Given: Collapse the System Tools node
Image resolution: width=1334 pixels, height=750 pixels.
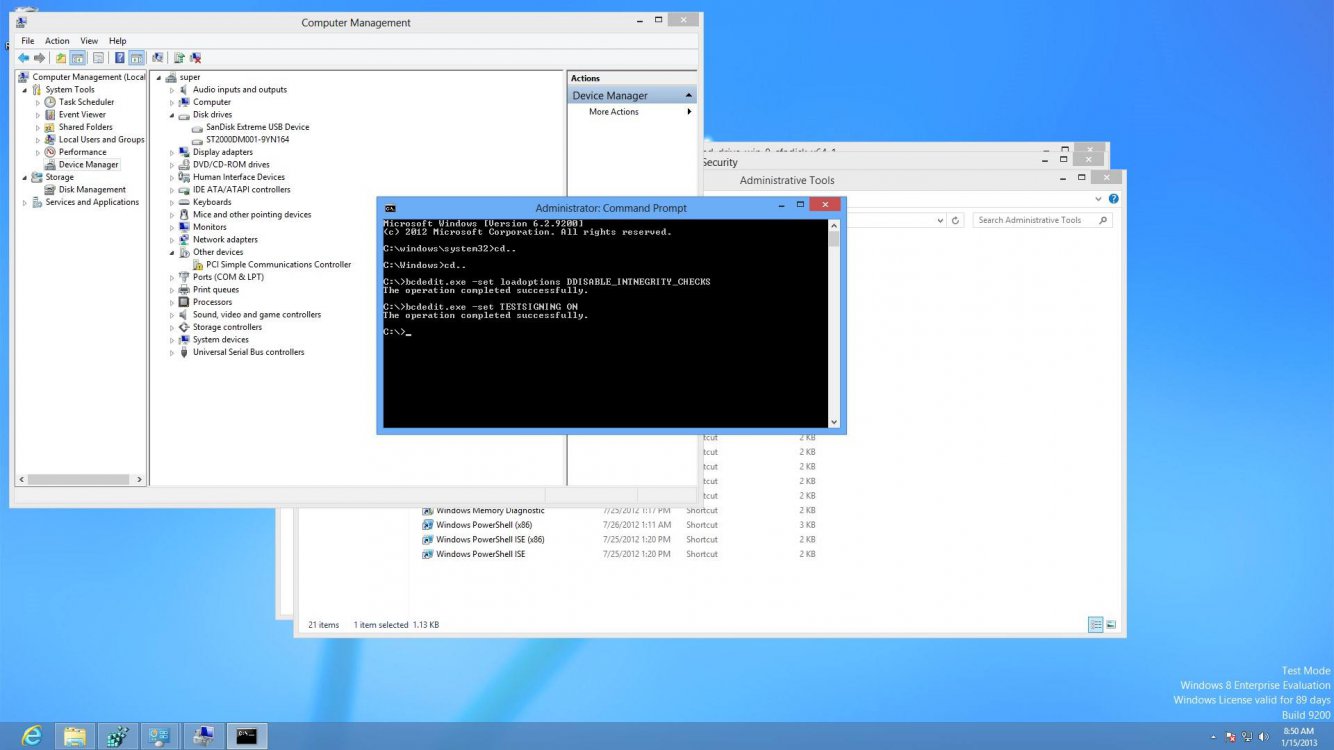Looking at the screenshot, I should pos(26,90).
